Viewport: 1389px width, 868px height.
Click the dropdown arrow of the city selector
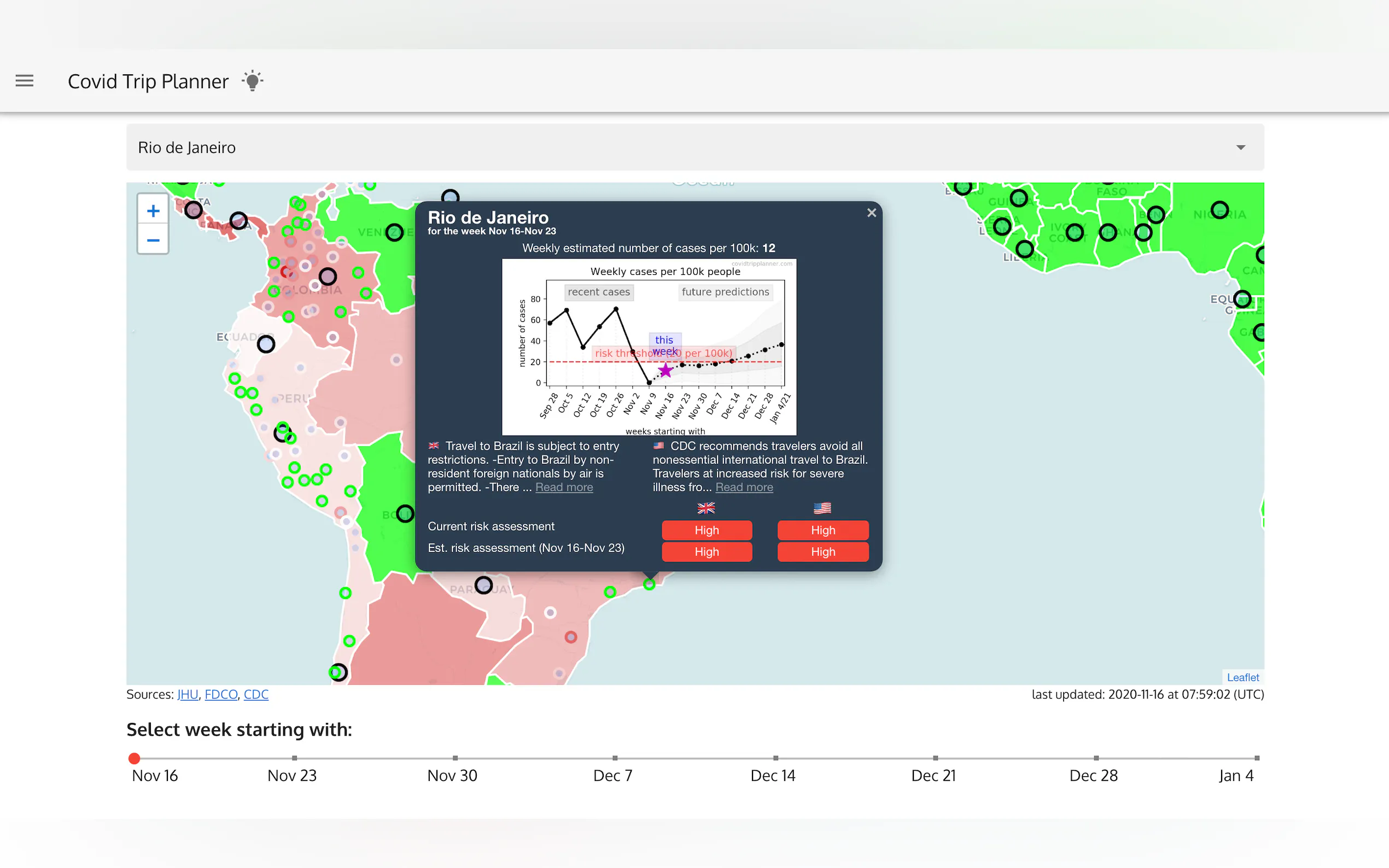click(1240, 148)
